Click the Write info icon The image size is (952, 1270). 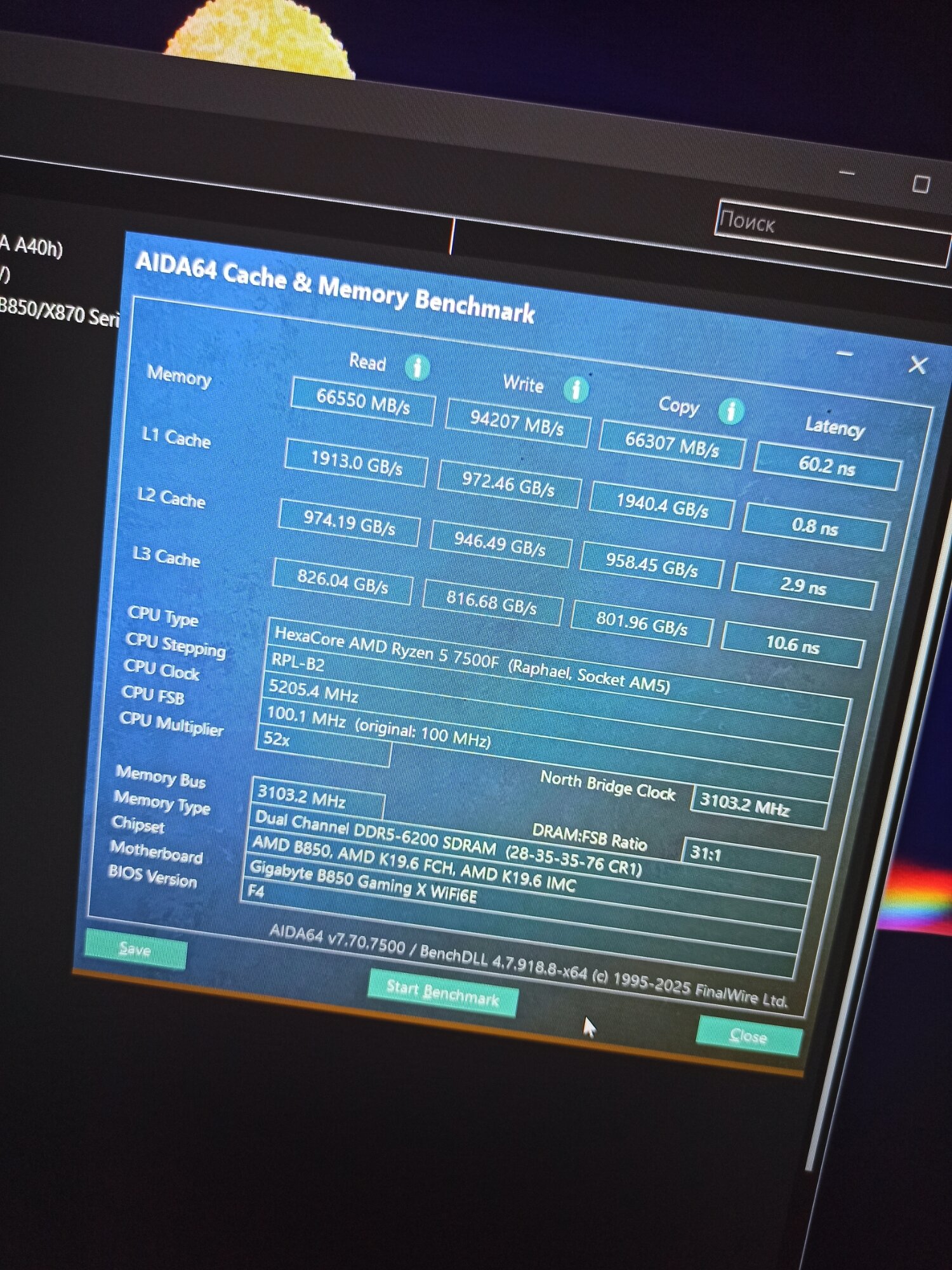coord(576,389)
